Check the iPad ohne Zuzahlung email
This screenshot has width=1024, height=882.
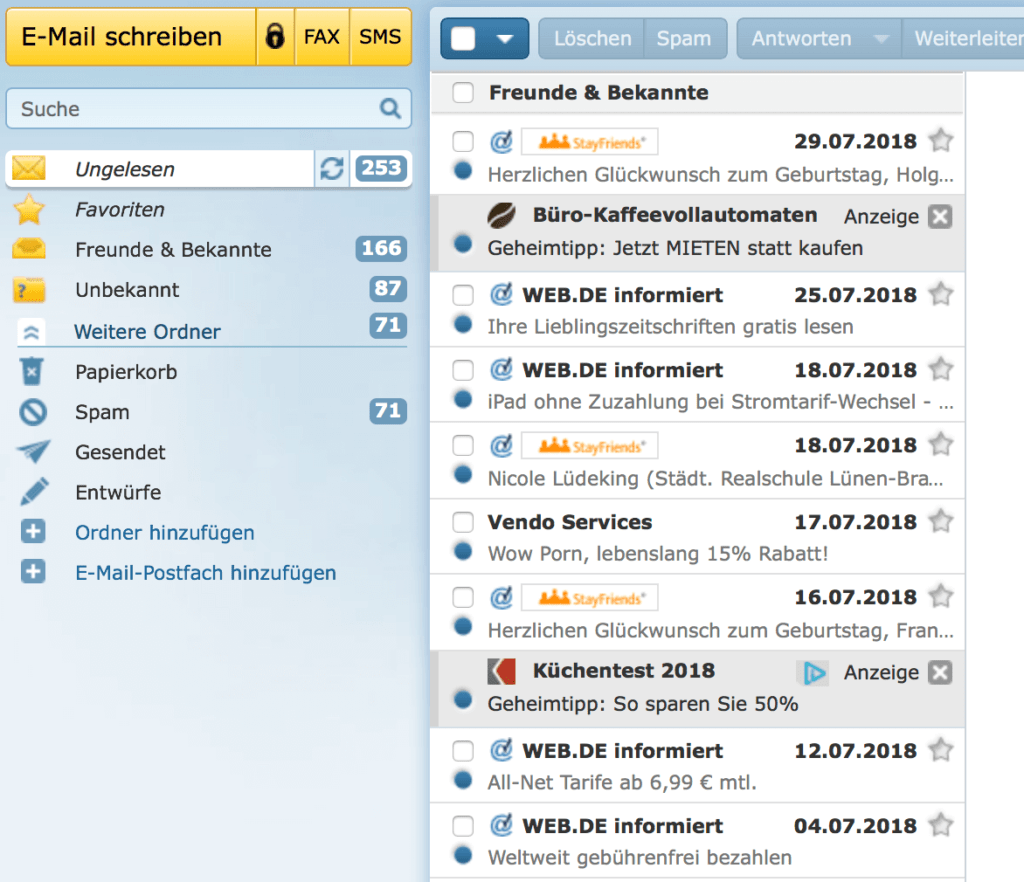463,370
